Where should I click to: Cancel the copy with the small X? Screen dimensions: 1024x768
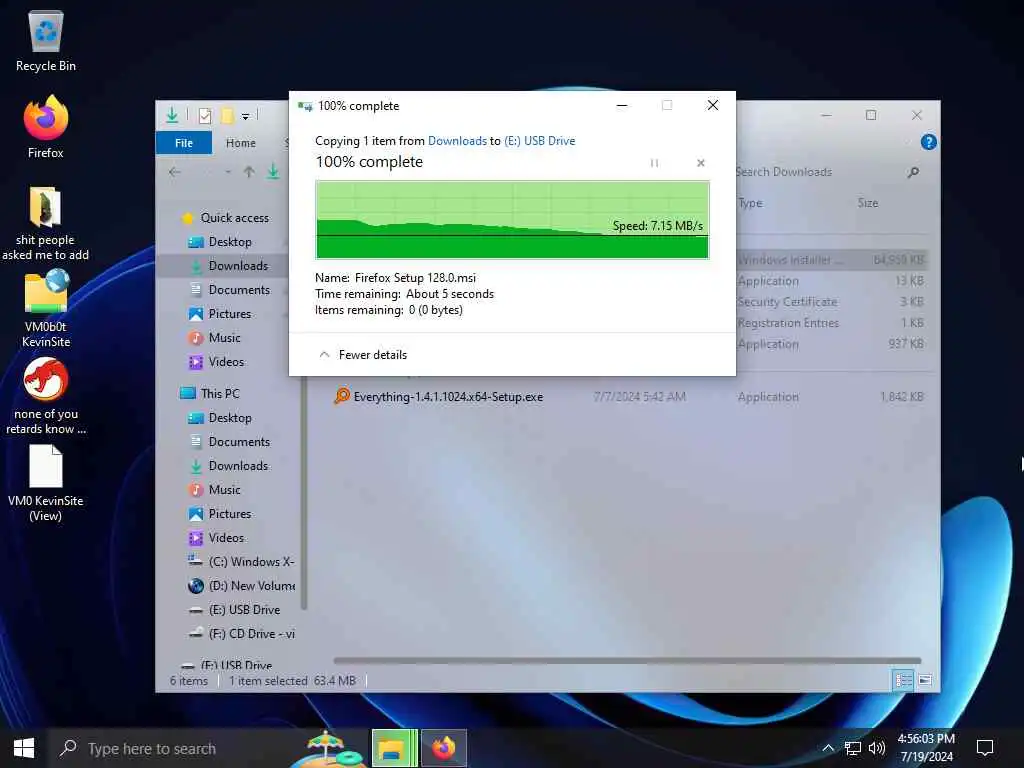point(701,163)
